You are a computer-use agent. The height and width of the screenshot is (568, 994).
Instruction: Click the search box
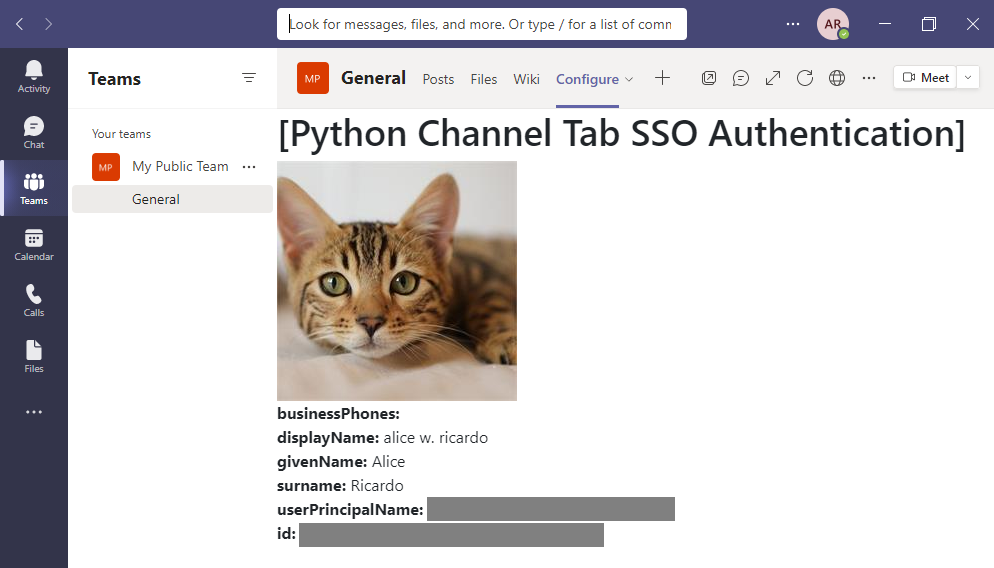(482, 24)
